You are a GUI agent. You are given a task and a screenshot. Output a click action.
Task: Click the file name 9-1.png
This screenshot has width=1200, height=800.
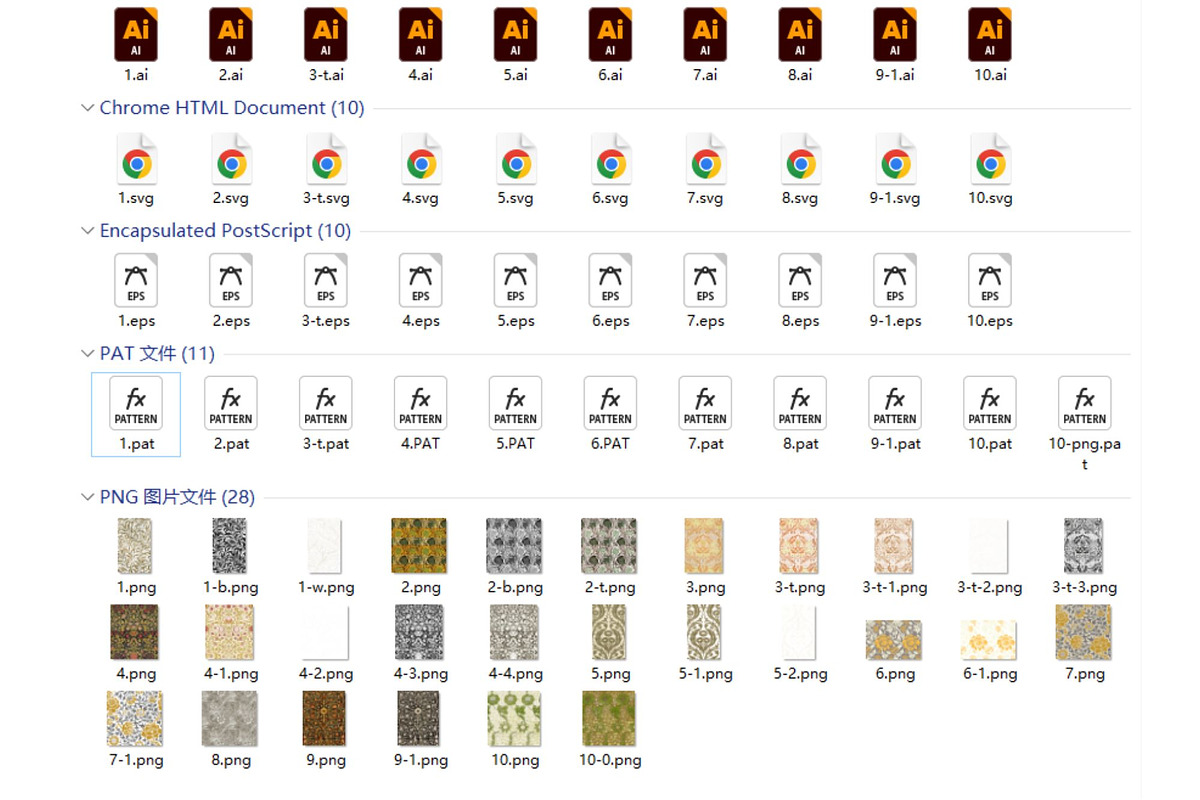pyautogui.click(x=421, y=760)
